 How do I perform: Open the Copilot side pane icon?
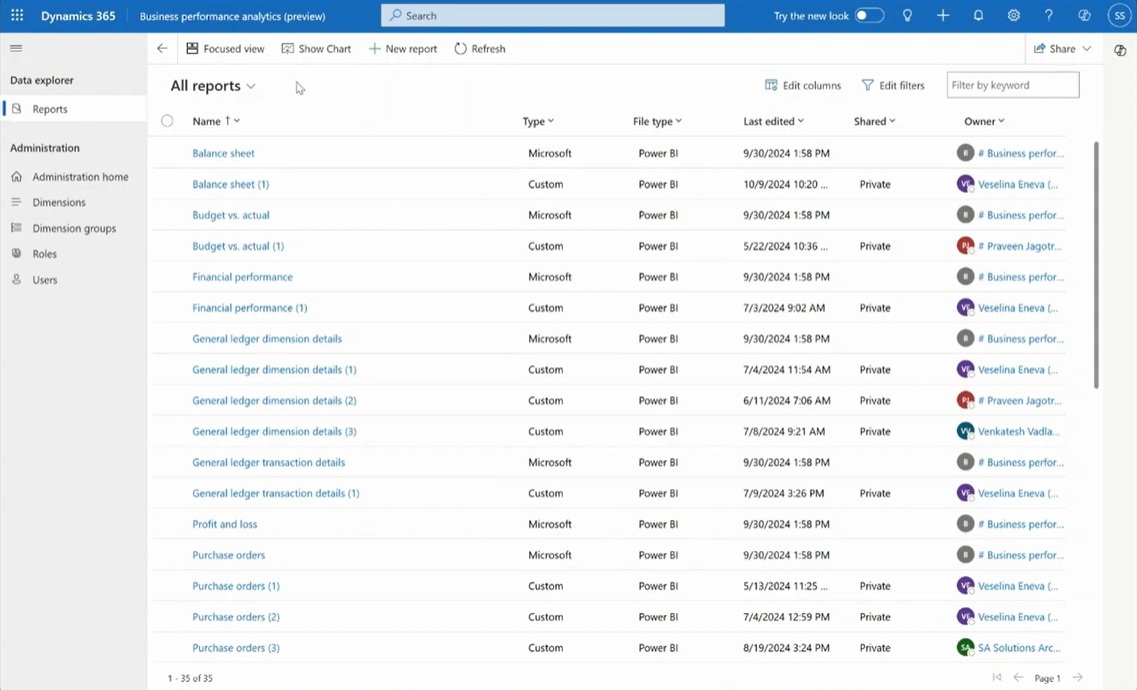1120,50
